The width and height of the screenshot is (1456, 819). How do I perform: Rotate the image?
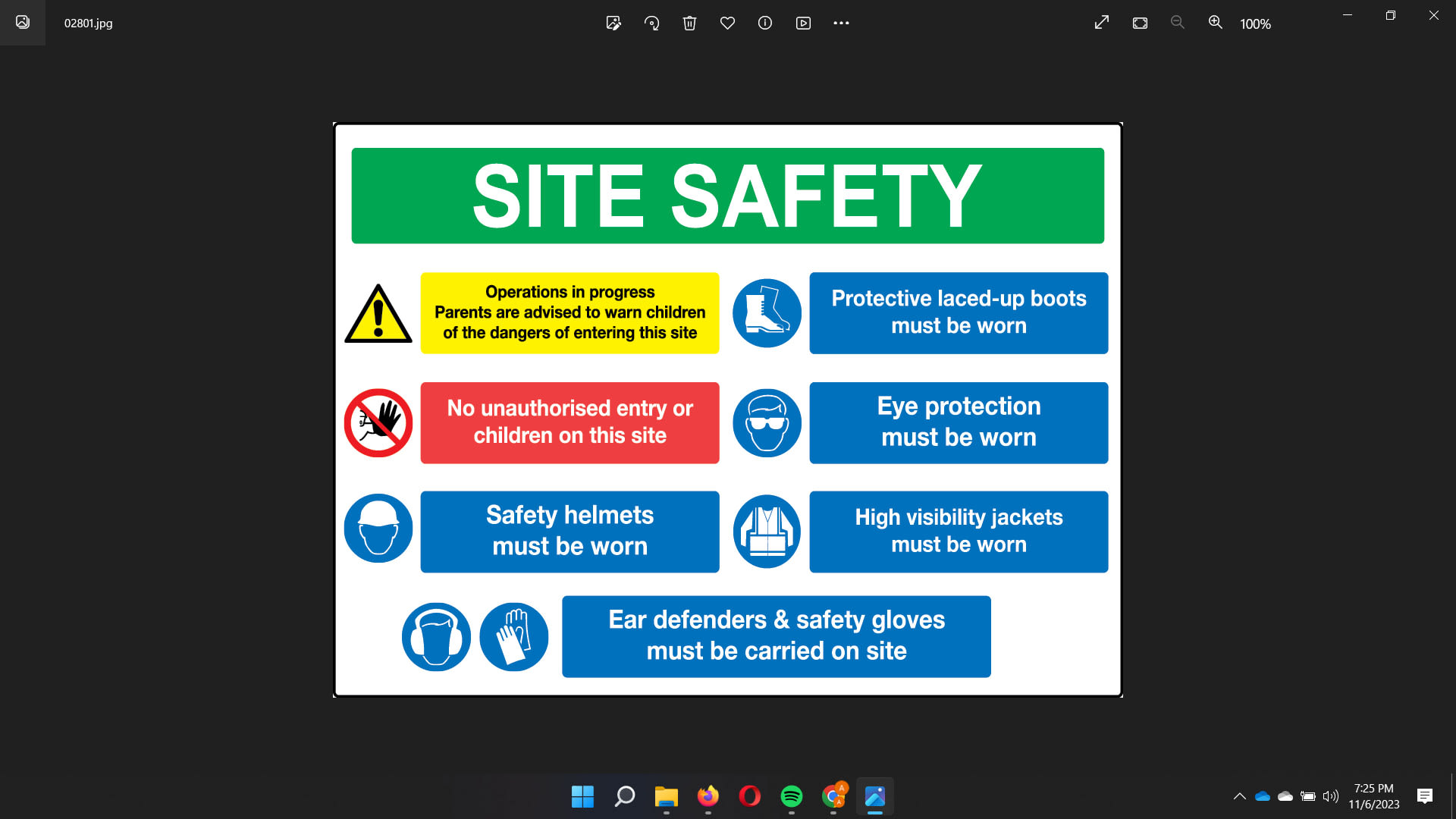(651, 23)
